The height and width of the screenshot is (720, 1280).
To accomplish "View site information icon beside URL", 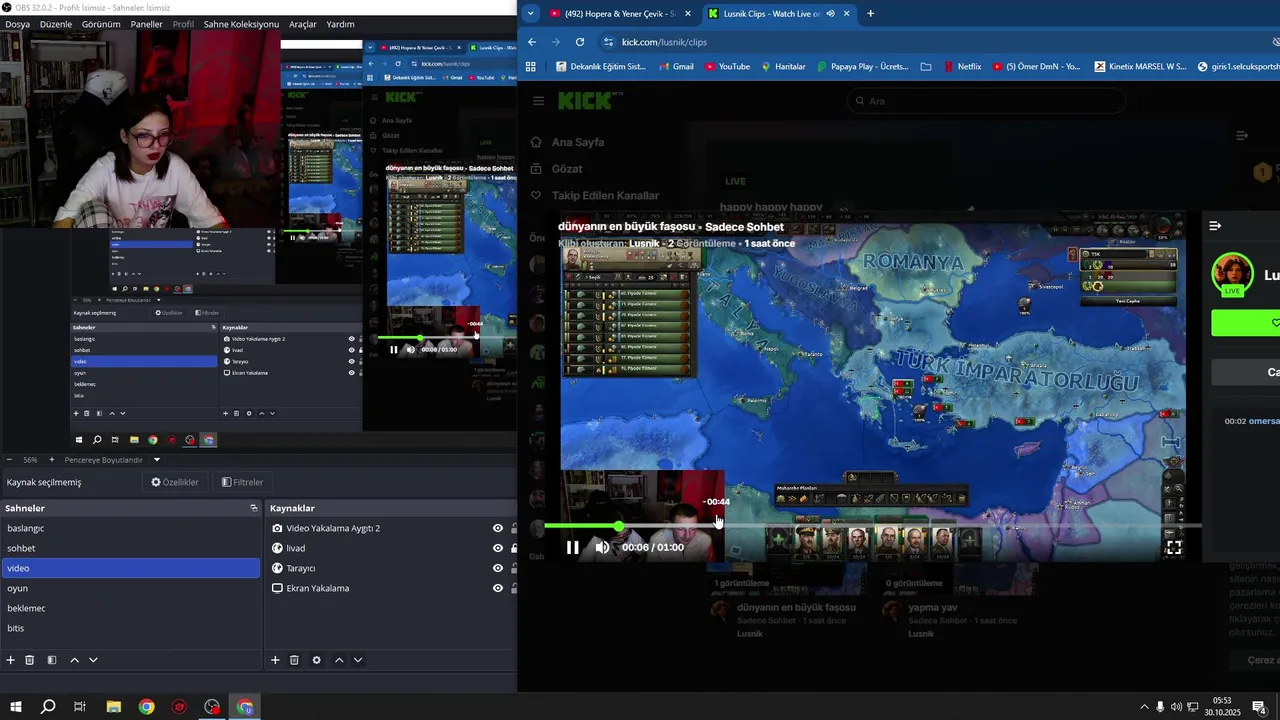I will click(x=608, y=42).
